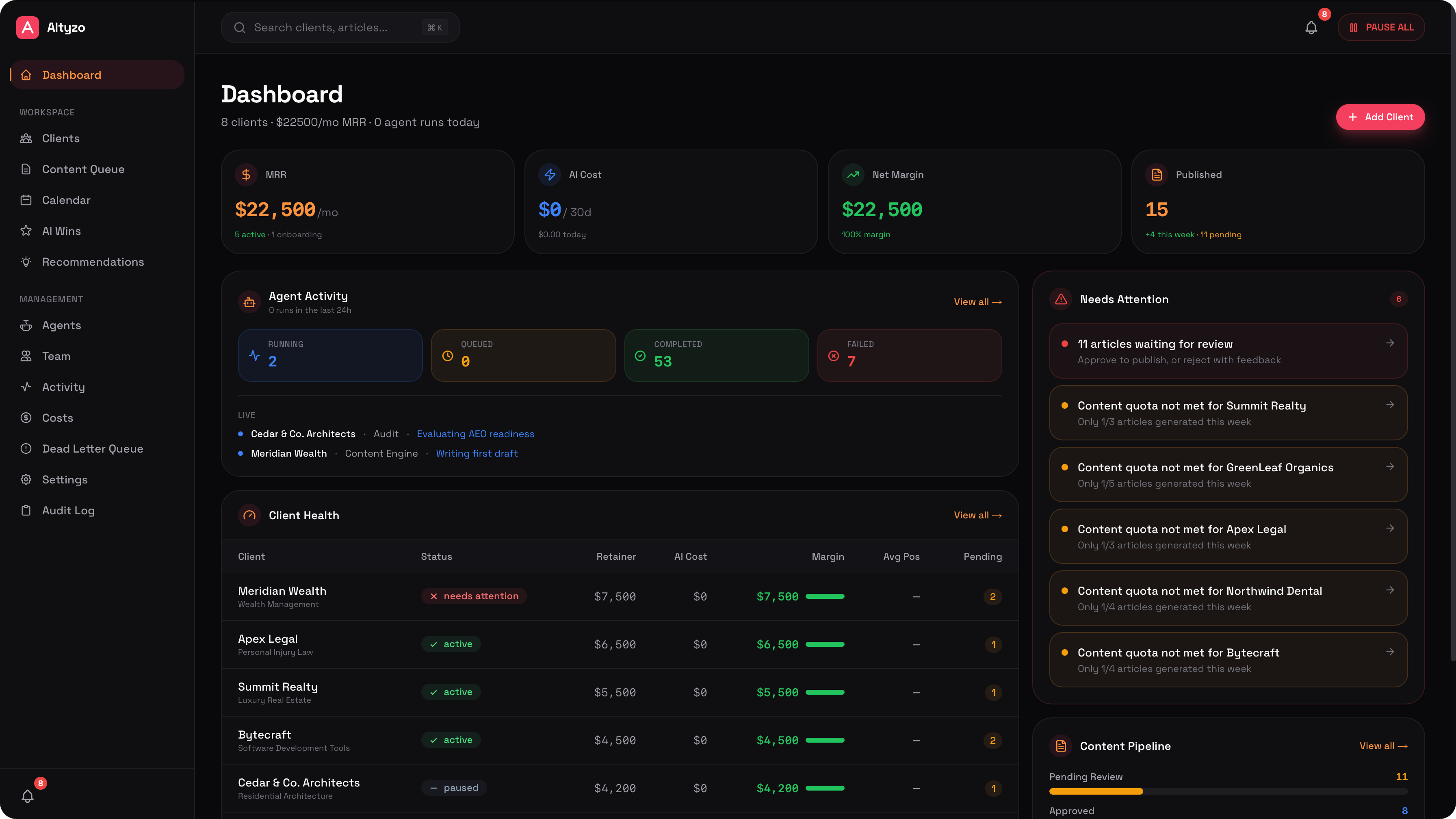Open Settings in the sidebar
The height and width of the screenshot is (819, 1456).
click(x=97, y=479)
